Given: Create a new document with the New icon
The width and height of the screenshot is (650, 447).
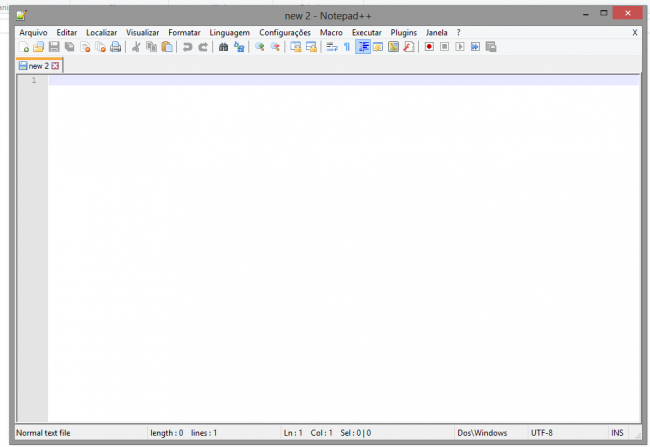Looking at the screenshot, I should [x=24, y=47].
